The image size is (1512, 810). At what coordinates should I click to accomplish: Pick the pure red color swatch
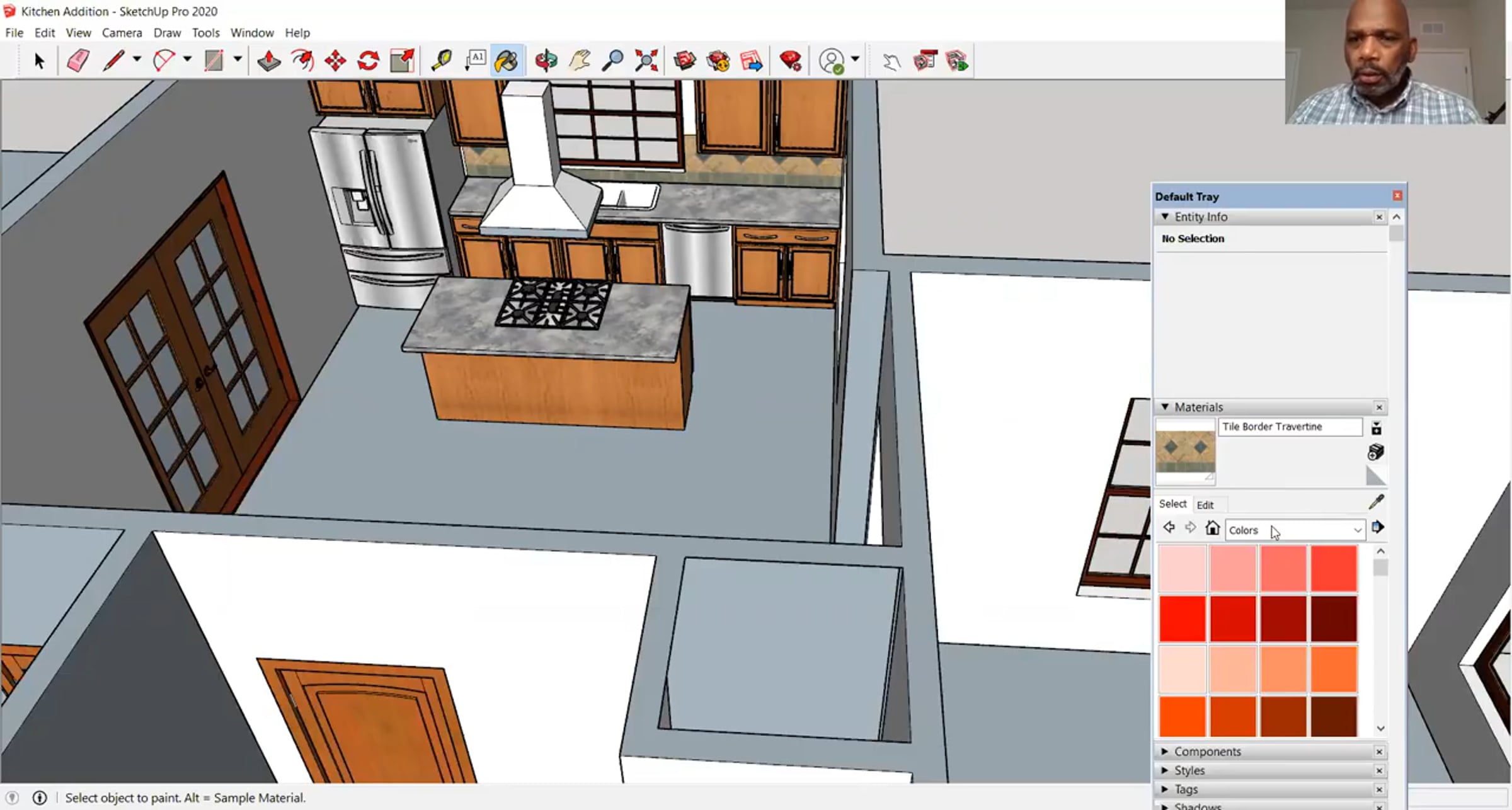point(1182,619)
